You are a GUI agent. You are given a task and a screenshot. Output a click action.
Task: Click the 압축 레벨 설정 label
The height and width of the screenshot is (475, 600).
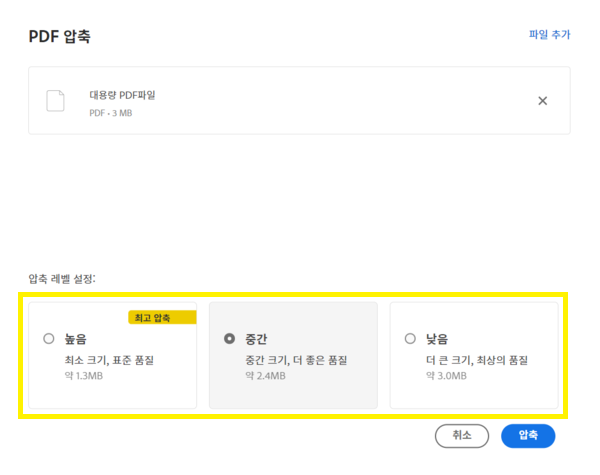tap(62, 277)
